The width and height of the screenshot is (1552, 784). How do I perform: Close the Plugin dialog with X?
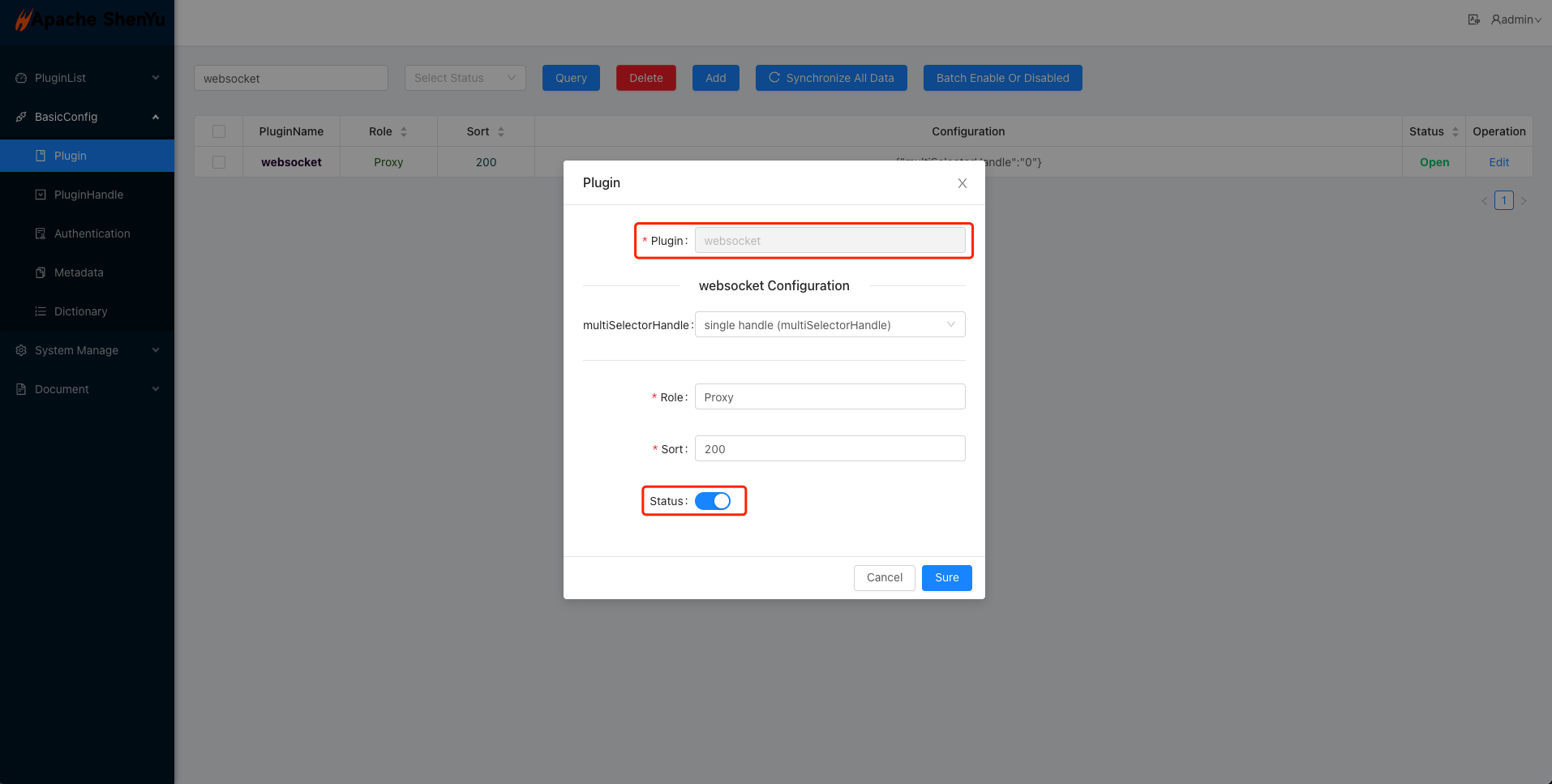point(962,183)
